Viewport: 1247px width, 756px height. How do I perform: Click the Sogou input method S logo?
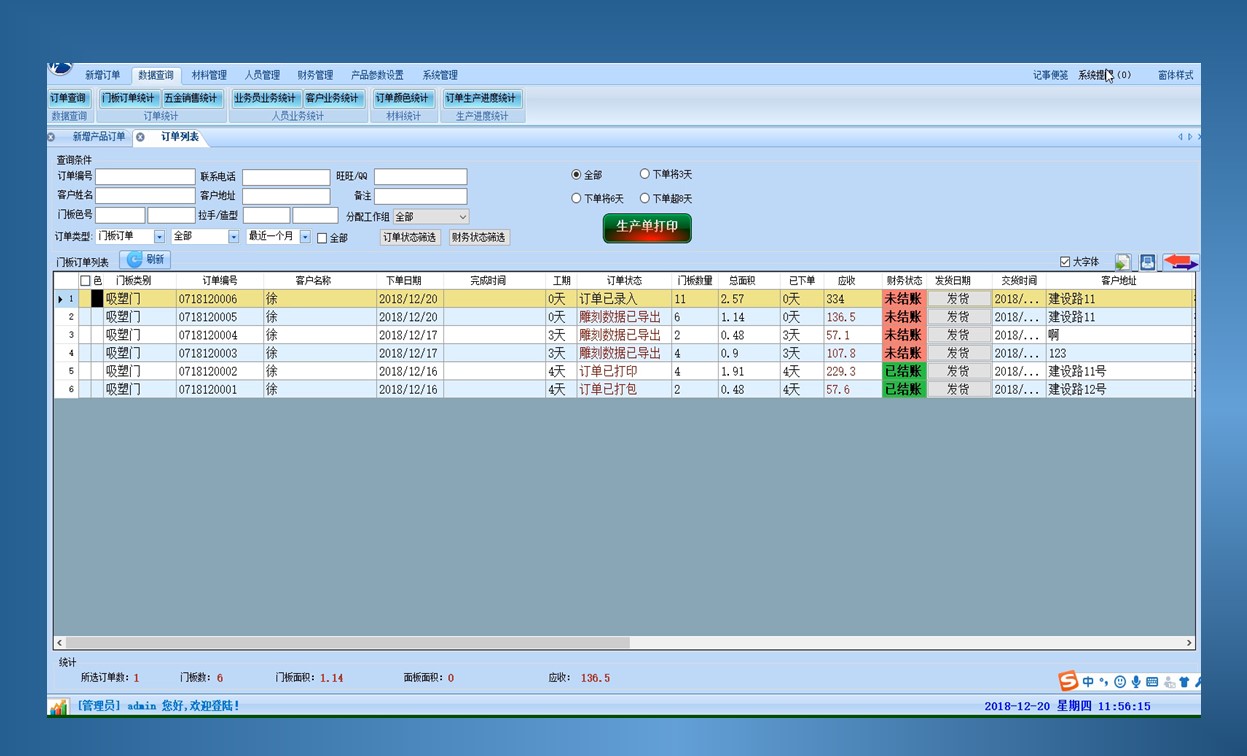pos(1068,682)
